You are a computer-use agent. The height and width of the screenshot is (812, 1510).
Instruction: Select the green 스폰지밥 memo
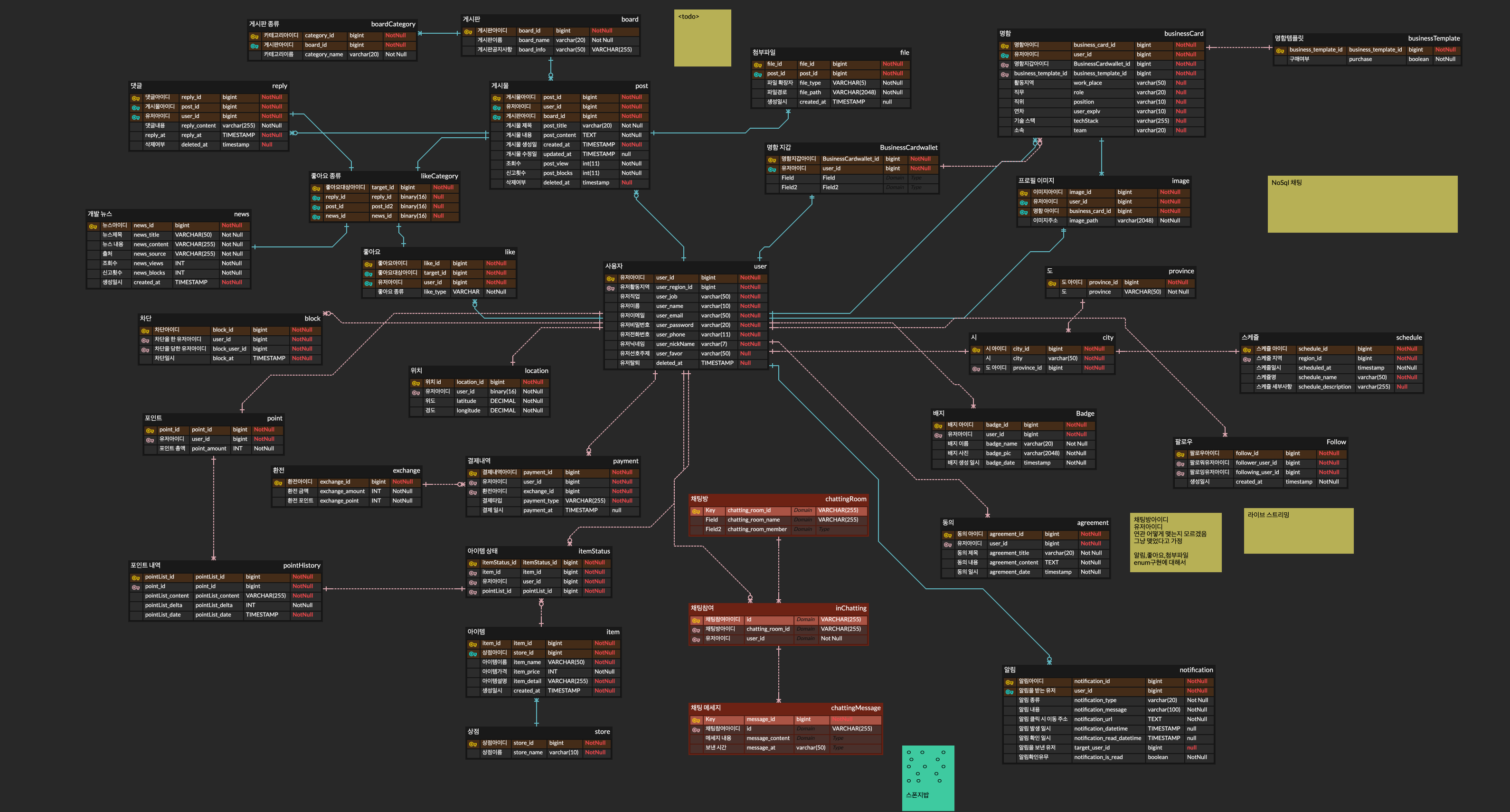click(x=927, y=778)
